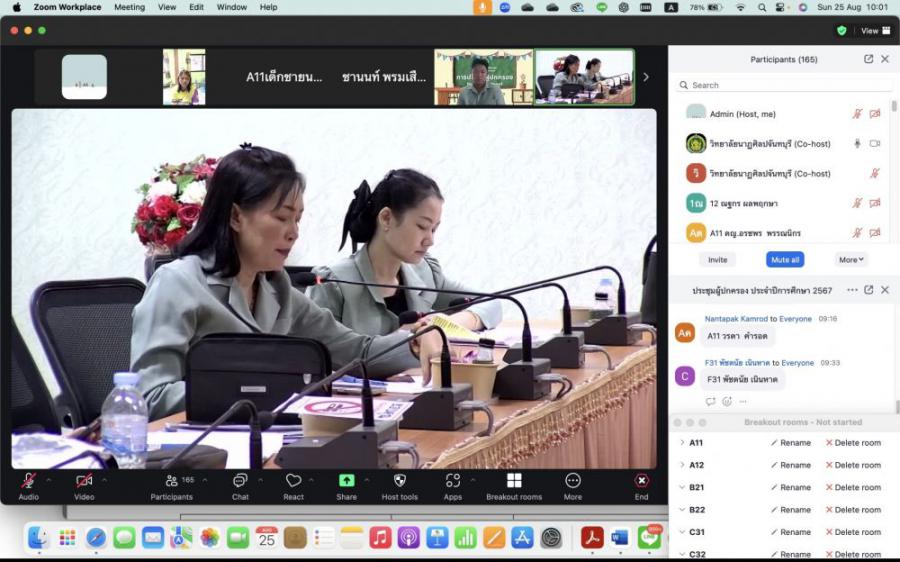The height and width of the screenshot is (562, 900).
Task: Open the Participants icon showing 165
Action: [x=172, y=481]
